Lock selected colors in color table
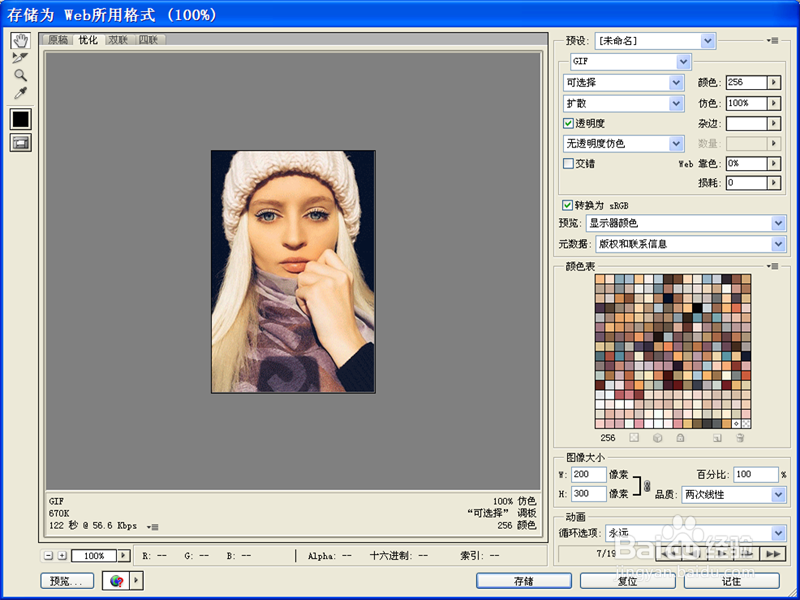The image size is (800, 600). (x=680, y=438)
